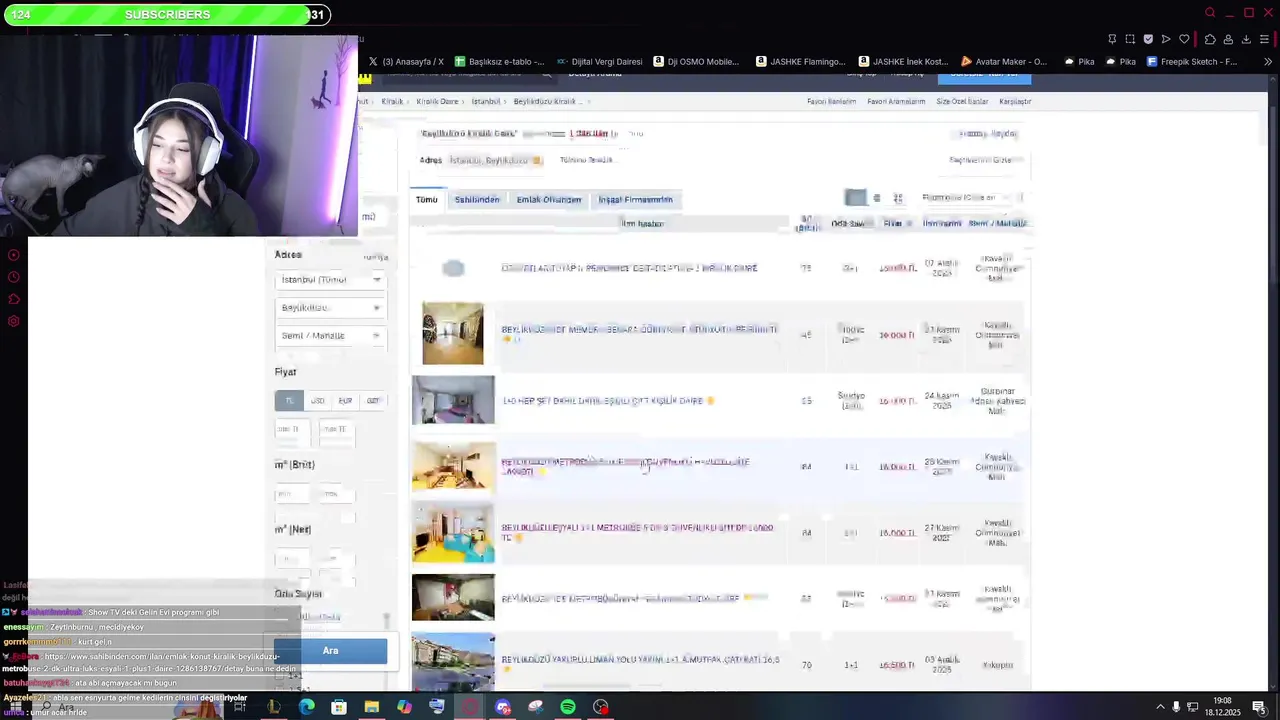Open the player triangle icon in toolbar
1280x720 pixels.
click(1166, 39)
